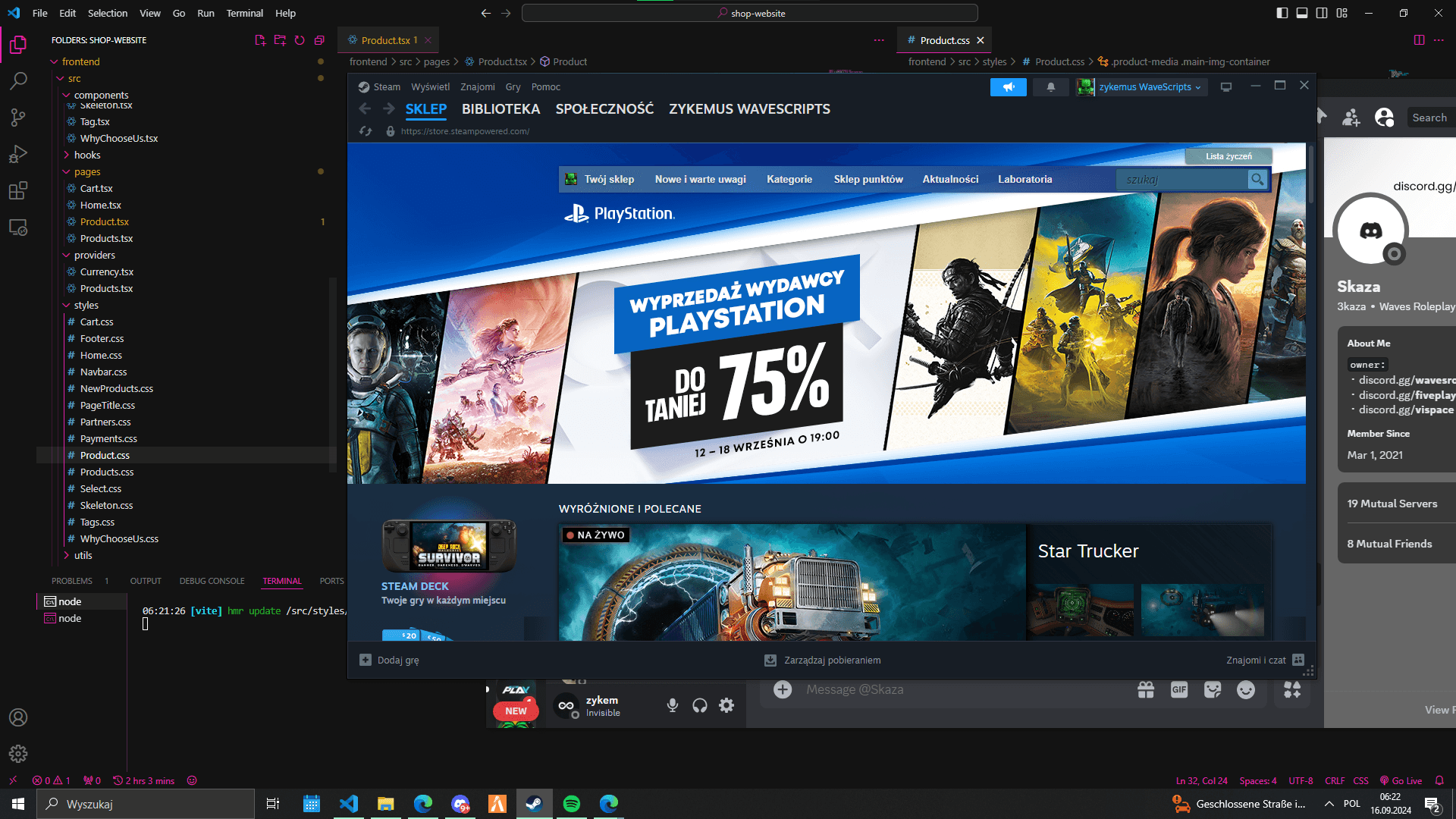Open the VS Code Explorer view
The height and width of the screenshot is (819, 1456).
(x=18, y=45)
